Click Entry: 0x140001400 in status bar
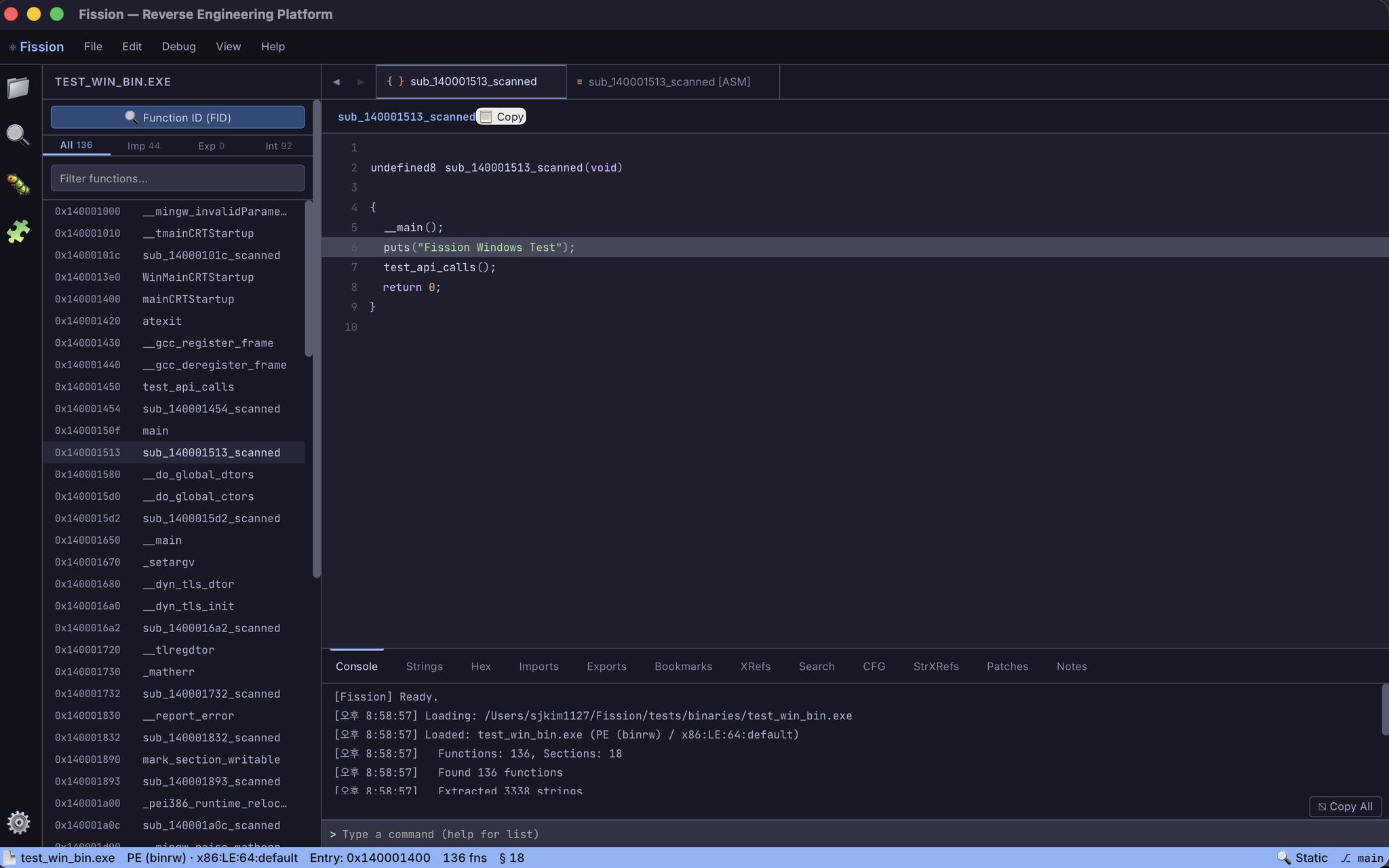1389x868 pixels. [x=370, y=858]
